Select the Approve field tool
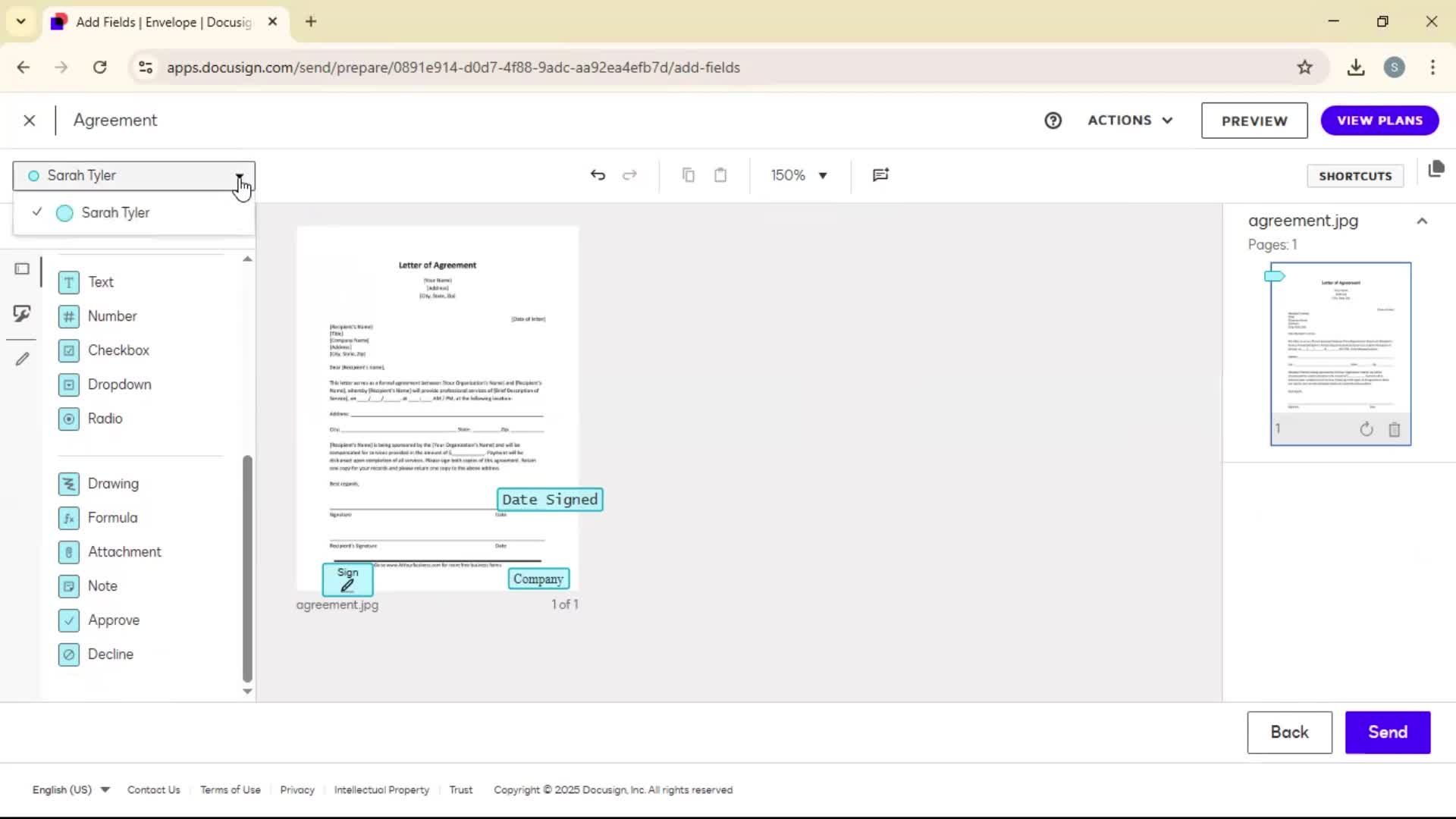The height and width of the screenshot is (819, 1456). tap(99, 620)
